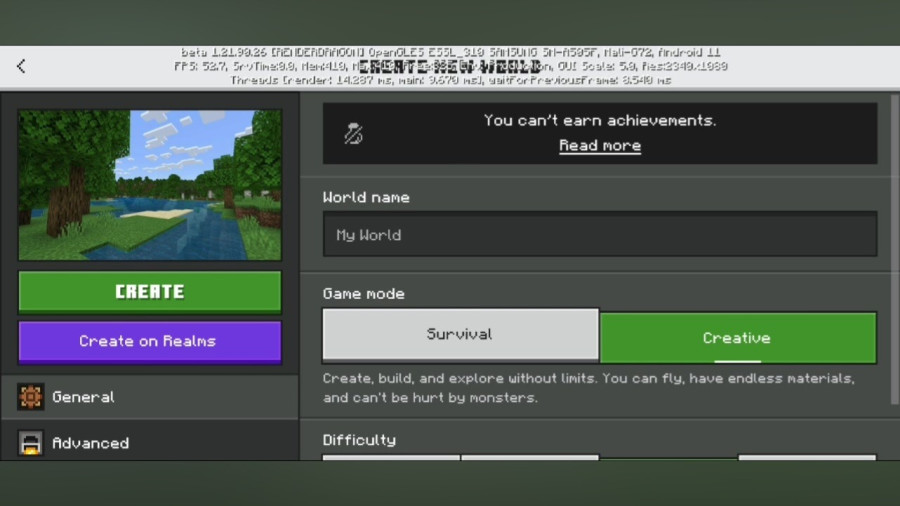Open the Read more link
900x506 pixels.
click(600, 146)
